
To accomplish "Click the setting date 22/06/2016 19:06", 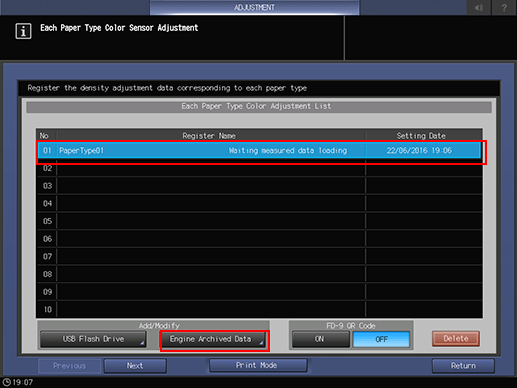I will pyautogui.click(x=419, y=151).
